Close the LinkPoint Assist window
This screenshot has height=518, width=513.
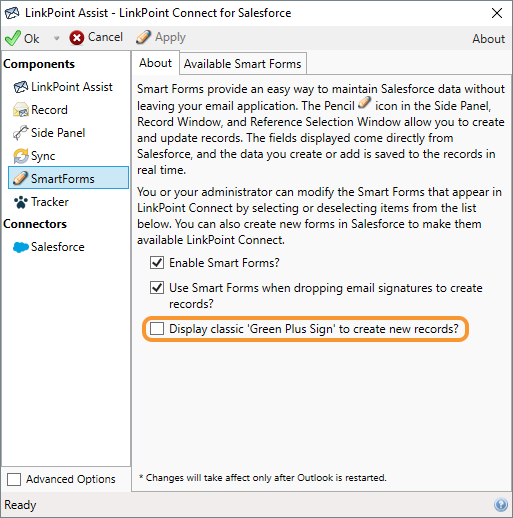[497, 13]
